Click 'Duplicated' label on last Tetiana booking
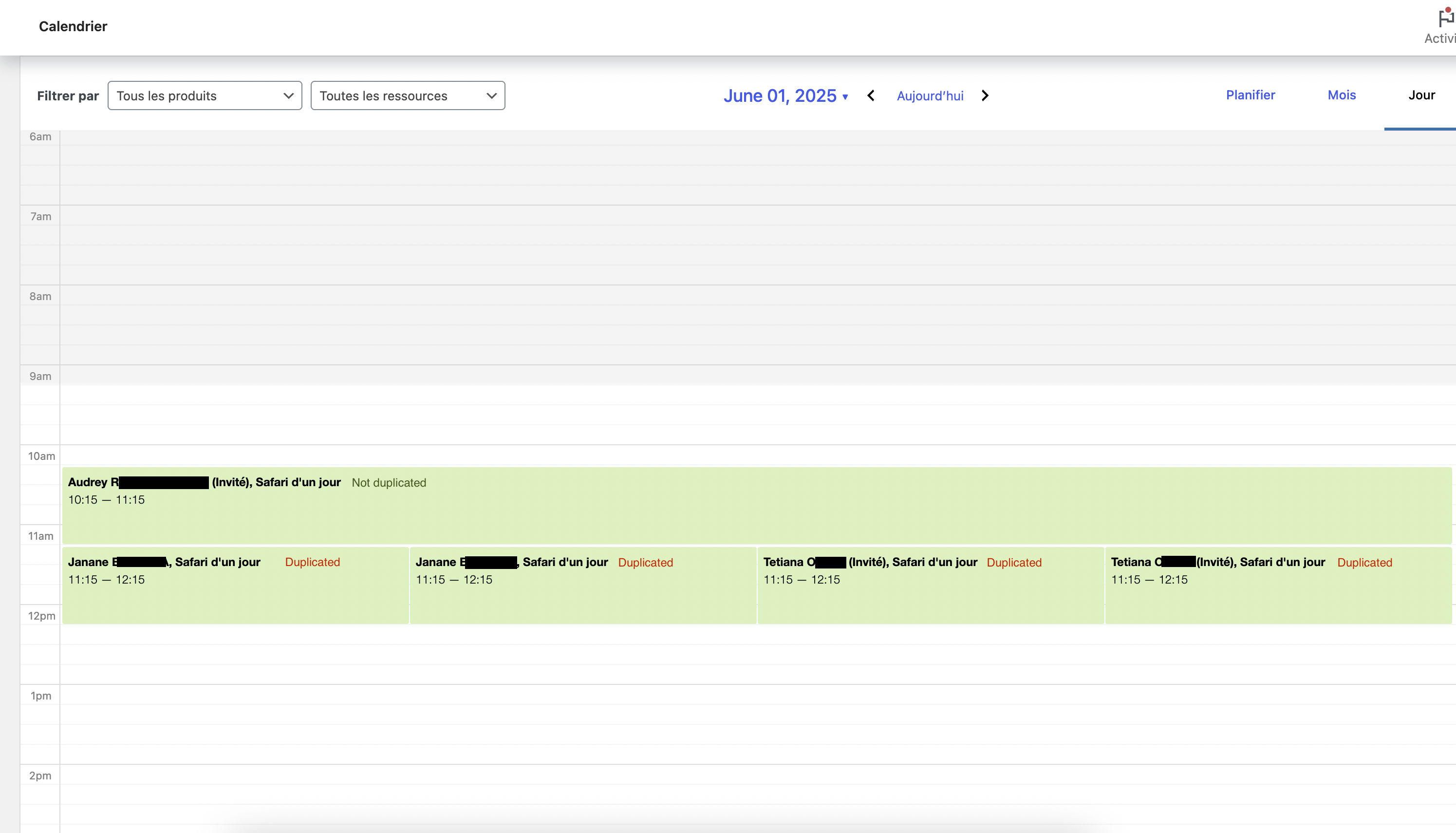1456x833 pixels. click(1364, 562)
